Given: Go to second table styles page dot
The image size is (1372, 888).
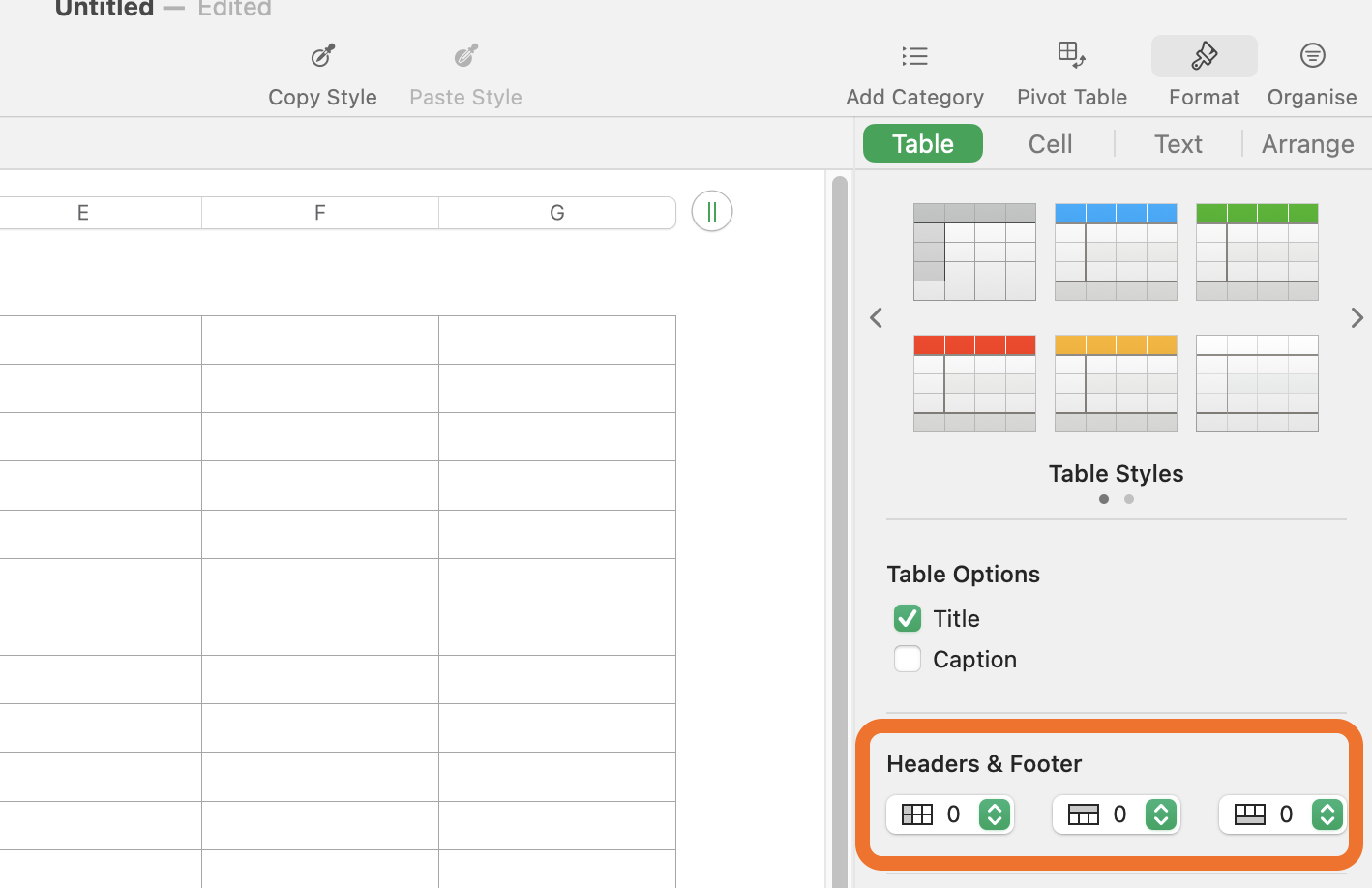Looking at the screenshot, I should (x=1129, y=499).
